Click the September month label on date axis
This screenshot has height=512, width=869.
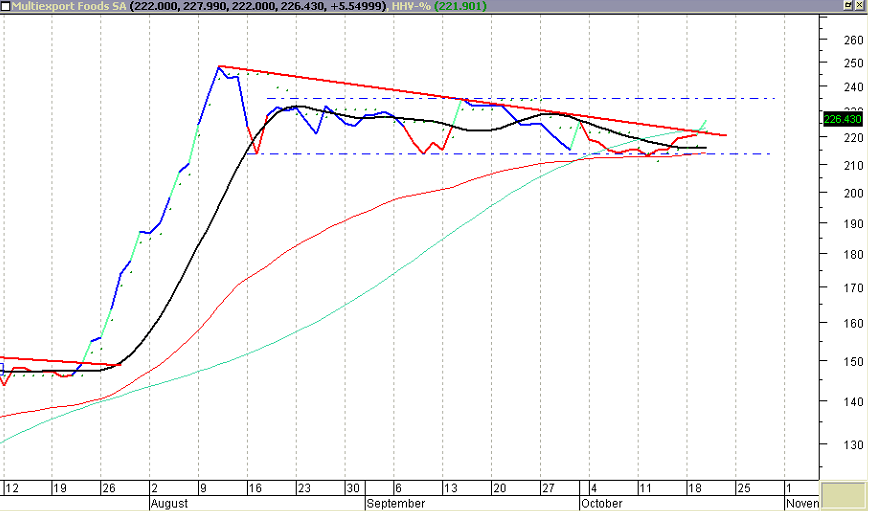[x=396, y=504]
